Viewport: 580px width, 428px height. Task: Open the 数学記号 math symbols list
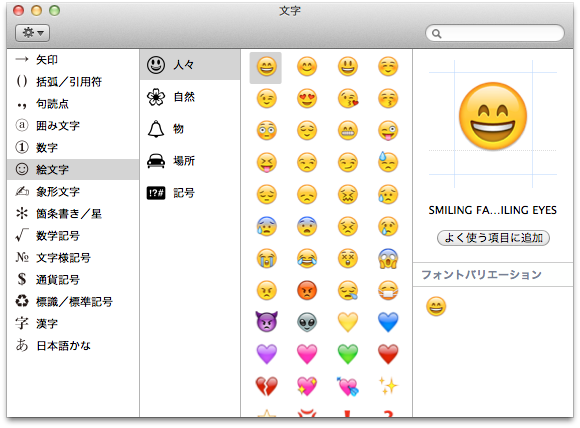tap(73, 235)
